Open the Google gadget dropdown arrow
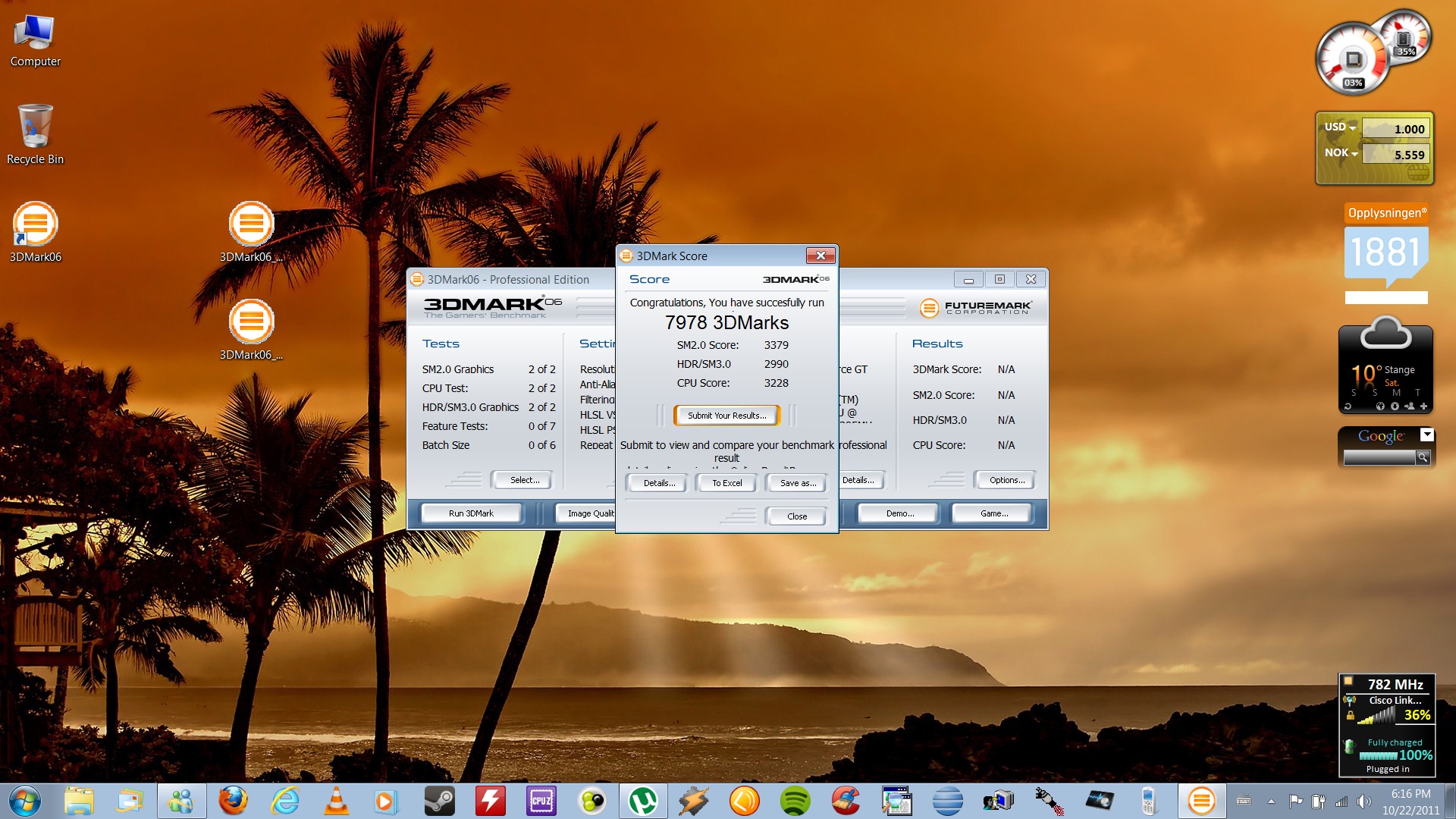The image size is (1456, 819). [x=1426, y=435]
